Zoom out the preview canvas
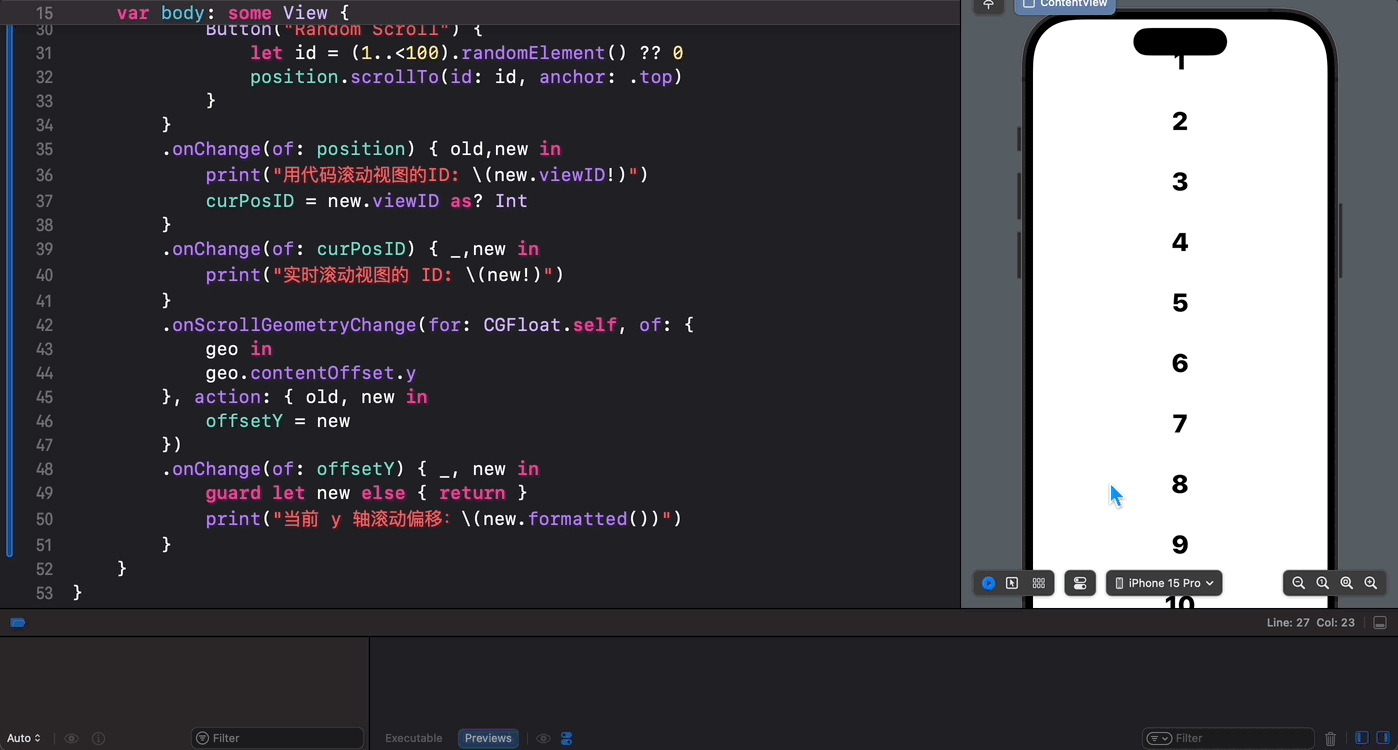 tap(1298, 583)
